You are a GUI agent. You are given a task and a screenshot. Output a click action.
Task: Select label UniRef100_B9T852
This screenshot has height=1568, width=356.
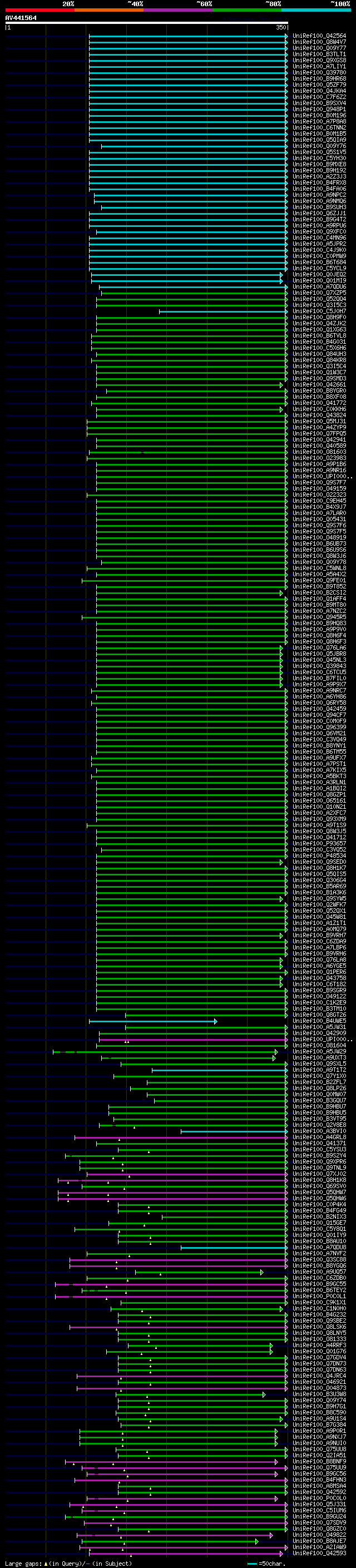[319, 587]
